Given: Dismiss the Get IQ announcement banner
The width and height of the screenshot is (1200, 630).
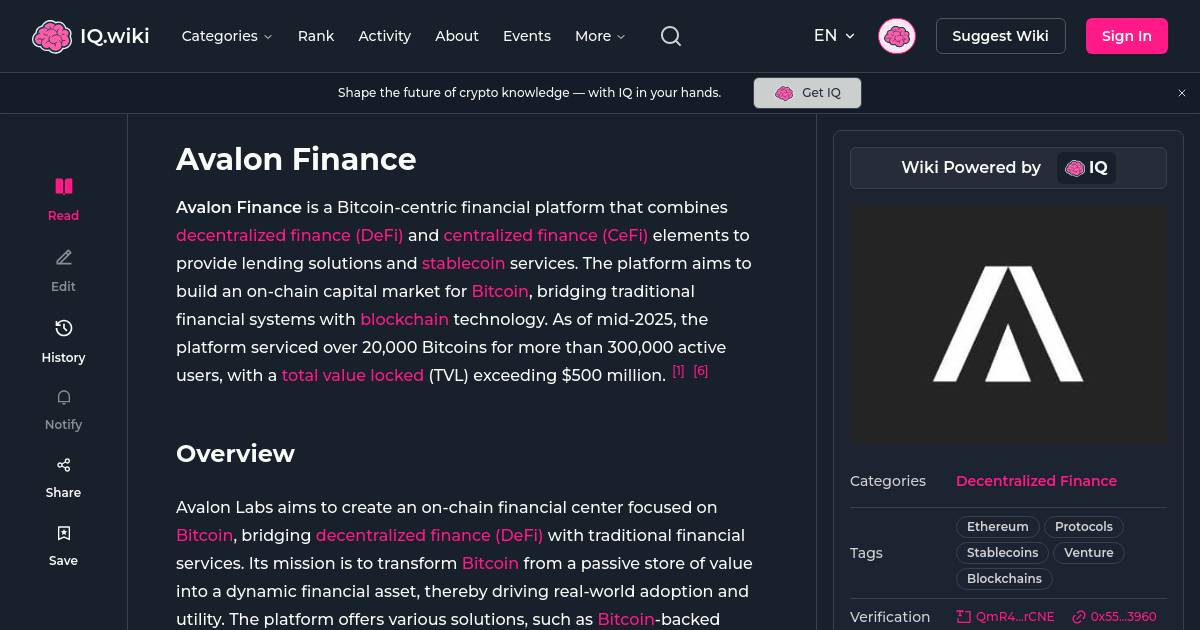Looking at the screenshot, I should 1182,92.
